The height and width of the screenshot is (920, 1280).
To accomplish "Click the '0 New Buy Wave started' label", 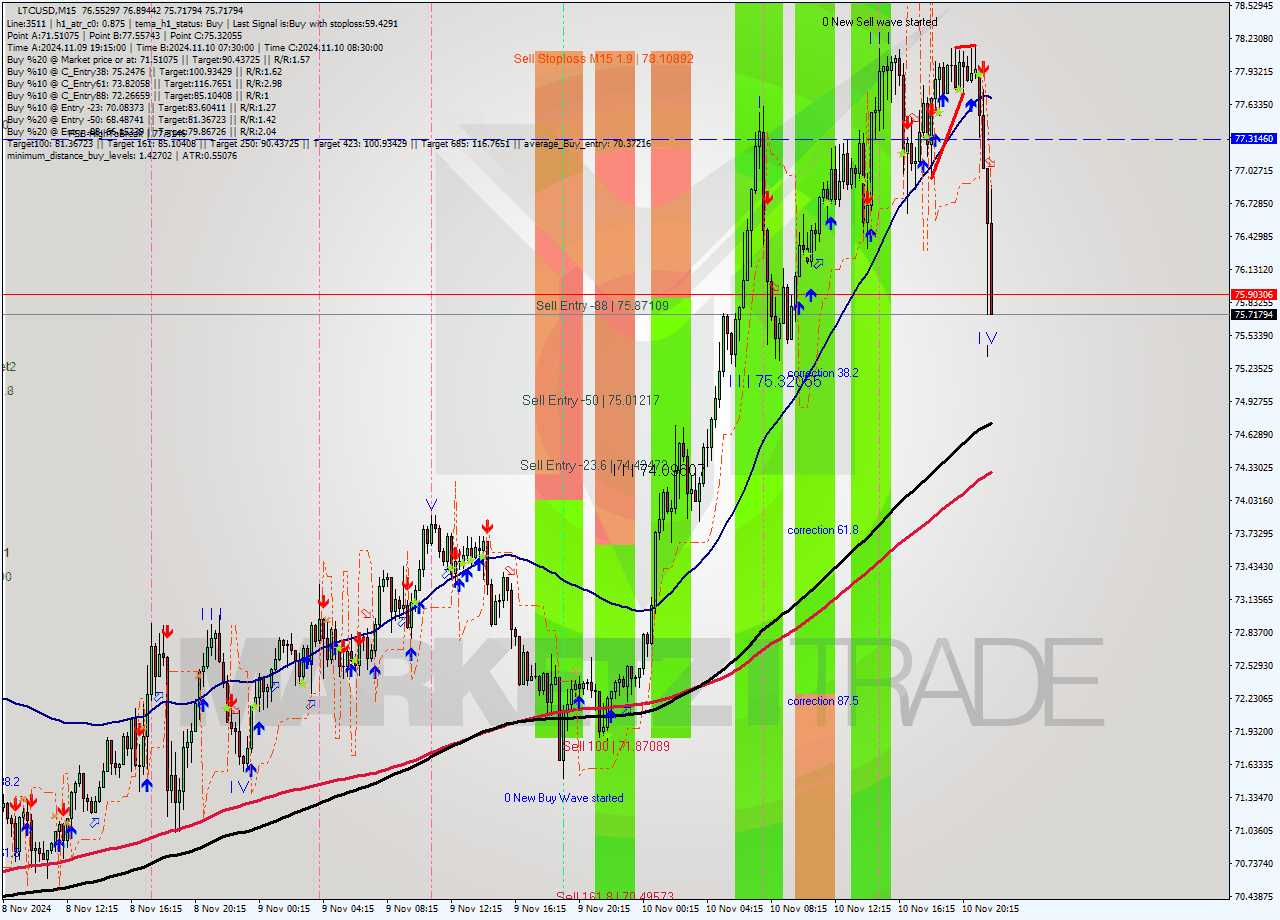I will click(563, 798).
